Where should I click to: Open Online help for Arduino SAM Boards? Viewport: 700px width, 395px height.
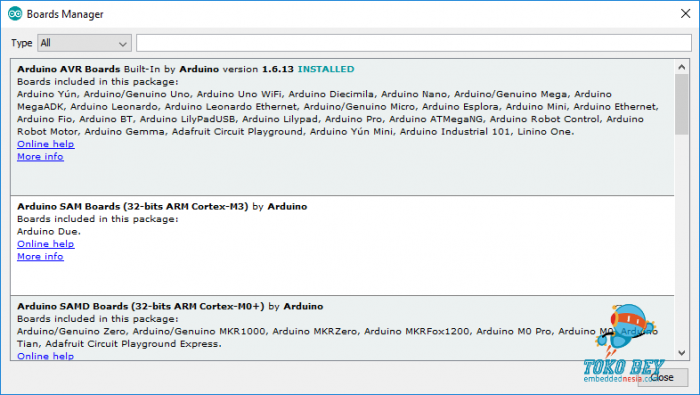click(46, 244)
